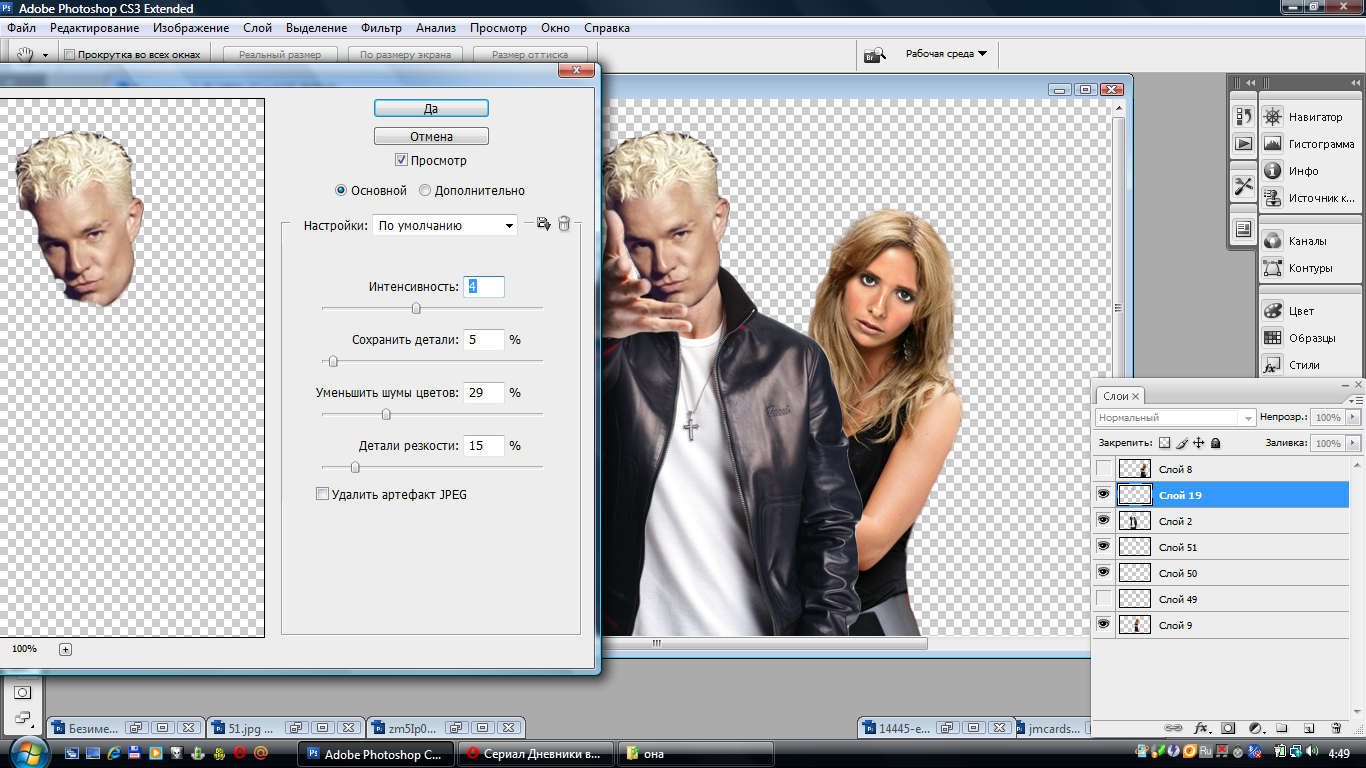Open fill (Заливка) slider arrow

1354,443
